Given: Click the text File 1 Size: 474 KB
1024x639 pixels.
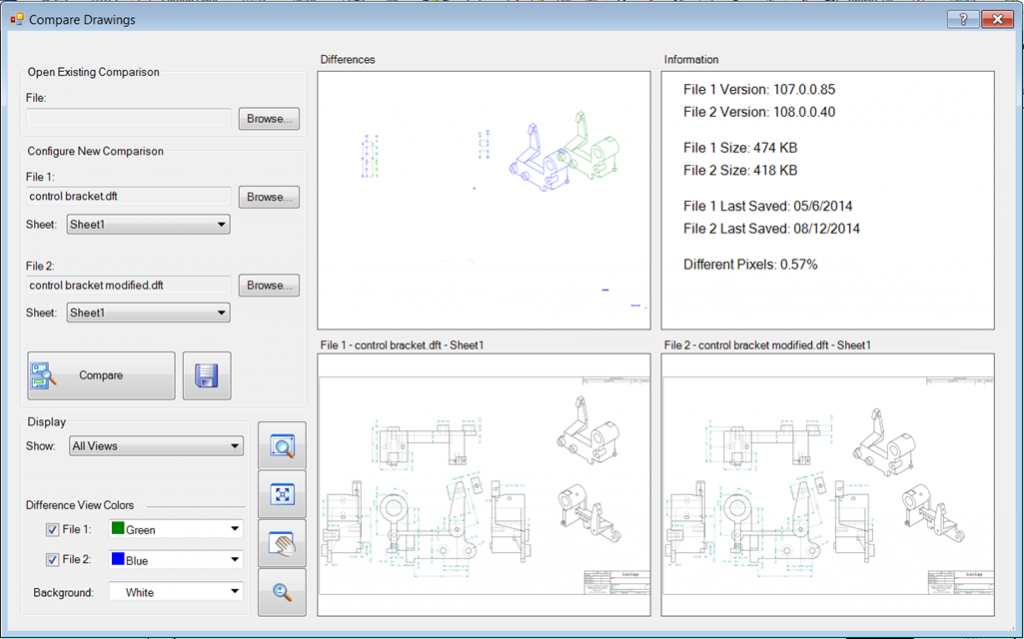Looking at the screenshot, I should 740,148.
